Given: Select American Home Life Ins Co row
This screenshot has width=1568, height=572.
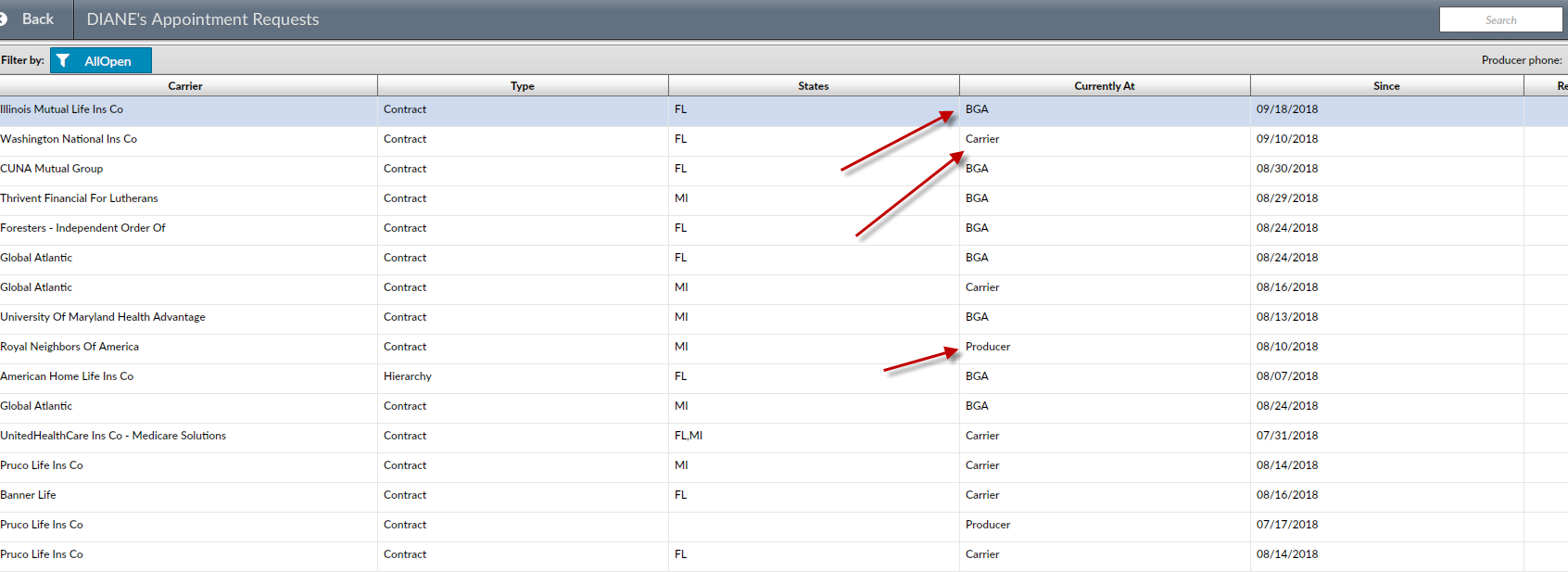Looking at the screenshot, I should (x=784, y=378).
